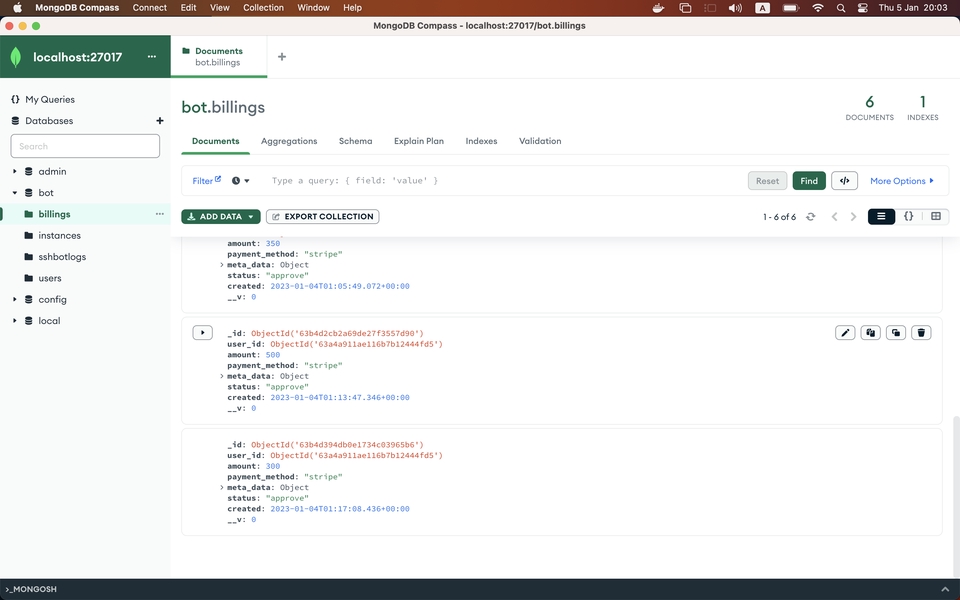Click the 1 INDEXES count
Screen dimensions: 960x600
pos(922,107)
